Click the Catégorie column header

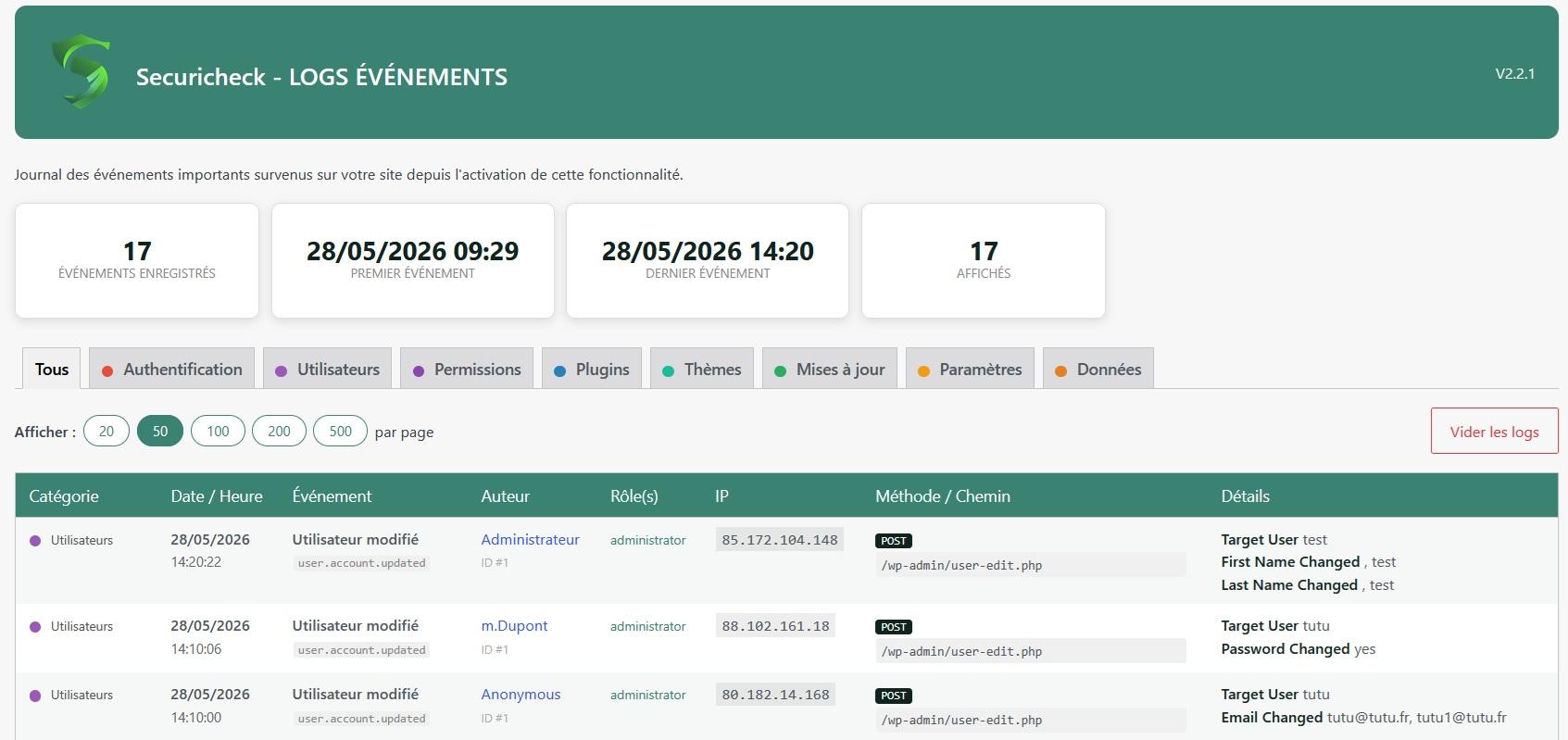tap(64, 496)
